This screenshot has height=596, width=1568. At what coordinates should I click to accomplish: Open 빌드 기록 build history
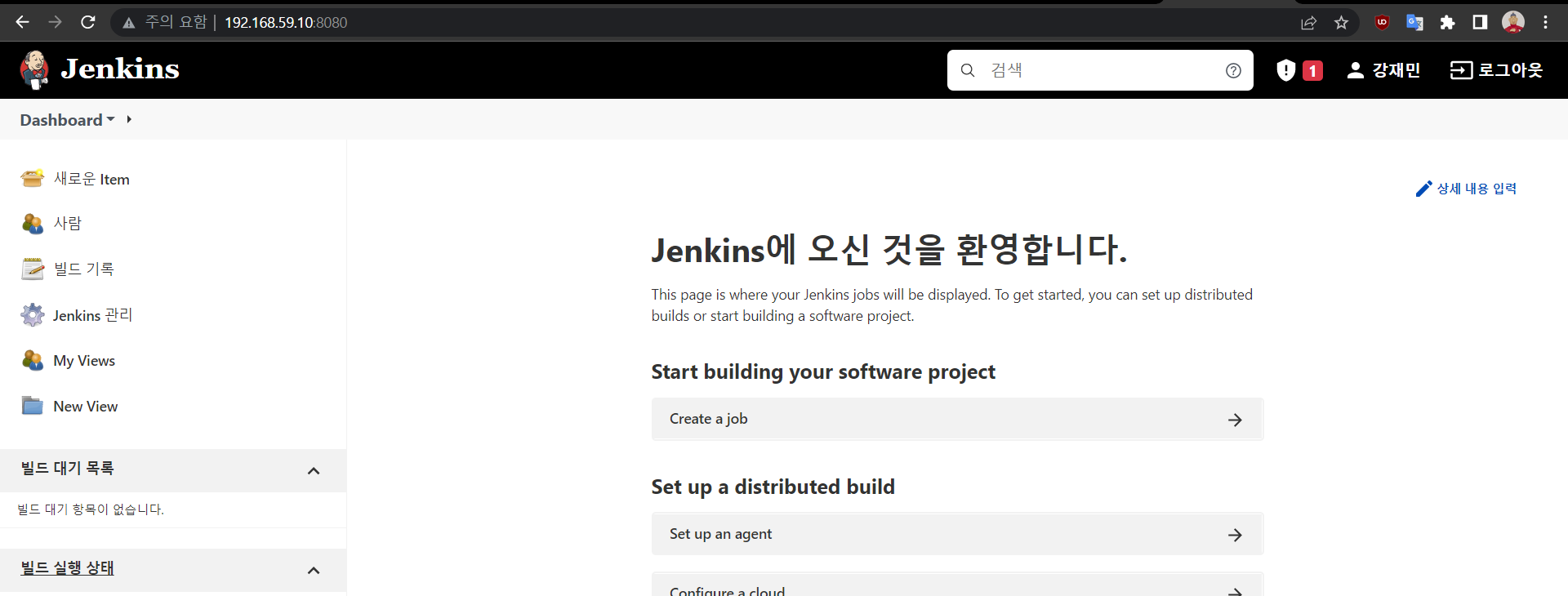coord(83,269)
